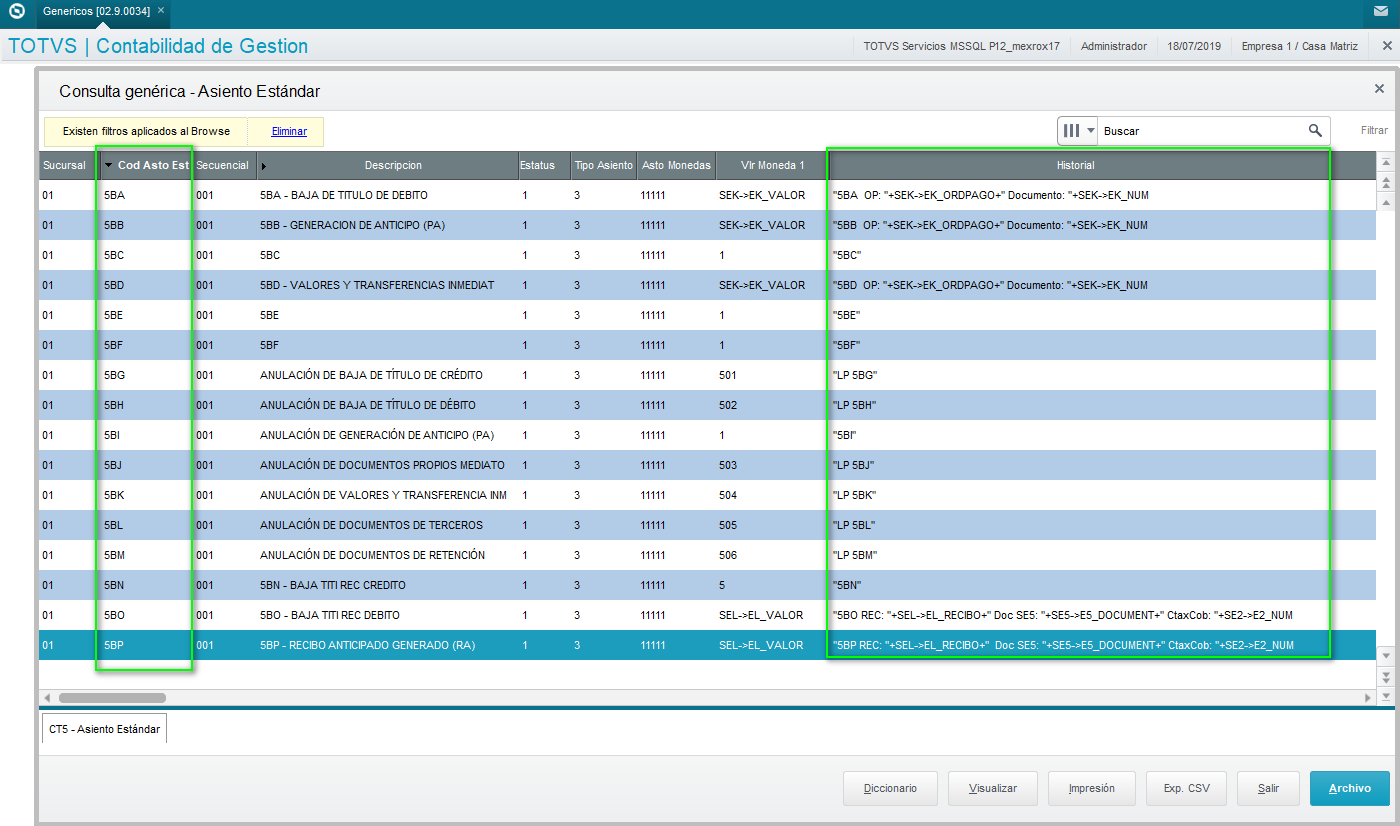
Task: Click the TOTVS logo icon in title bar
Action: click(x=16, y=11)
